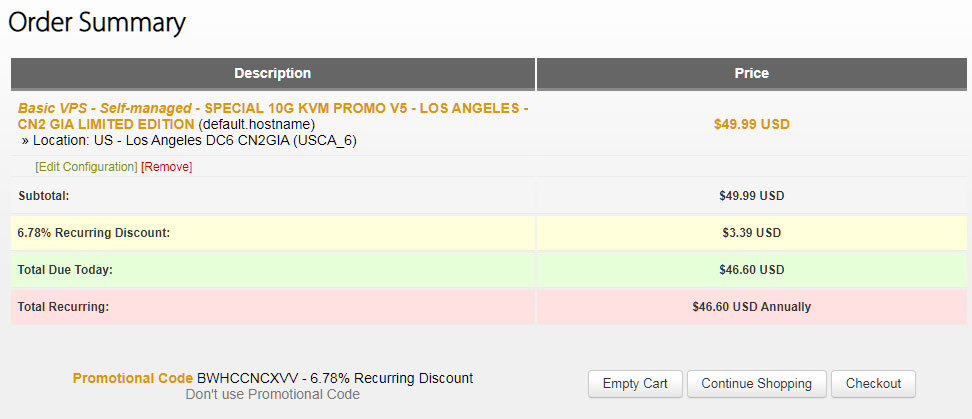Click the Order Summary heading
The image size is (972, 419).
[97, 23]
